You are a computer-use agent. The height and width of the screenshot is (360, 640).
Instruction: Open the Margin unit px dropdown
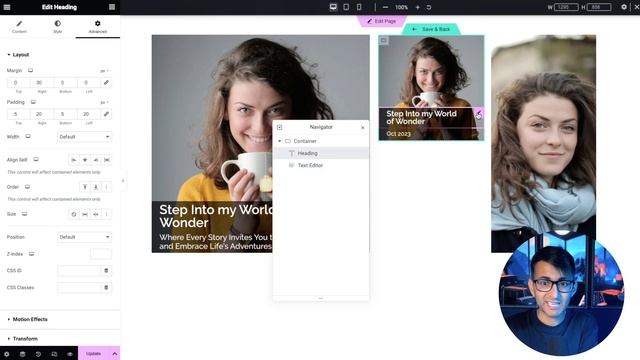point(104,71)
